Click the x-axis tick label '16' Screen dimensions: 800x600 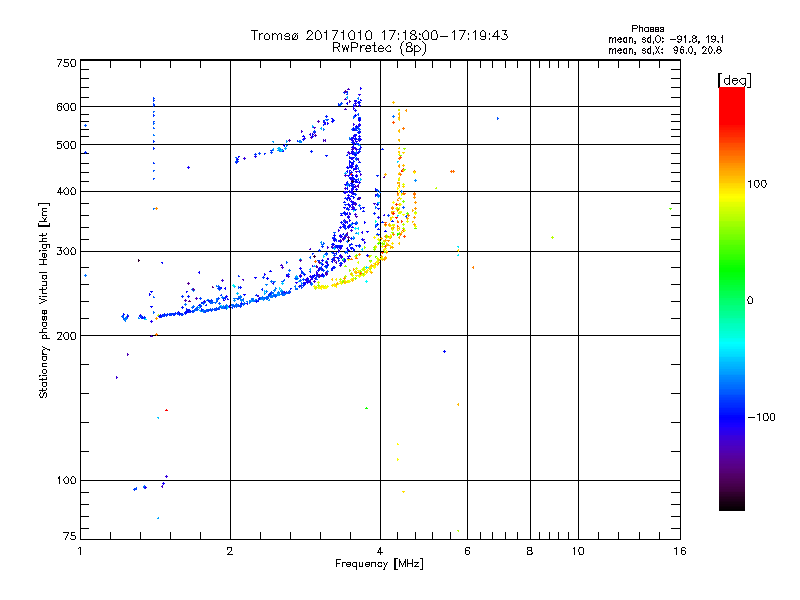pyautogui.click(x=680, y=551)
